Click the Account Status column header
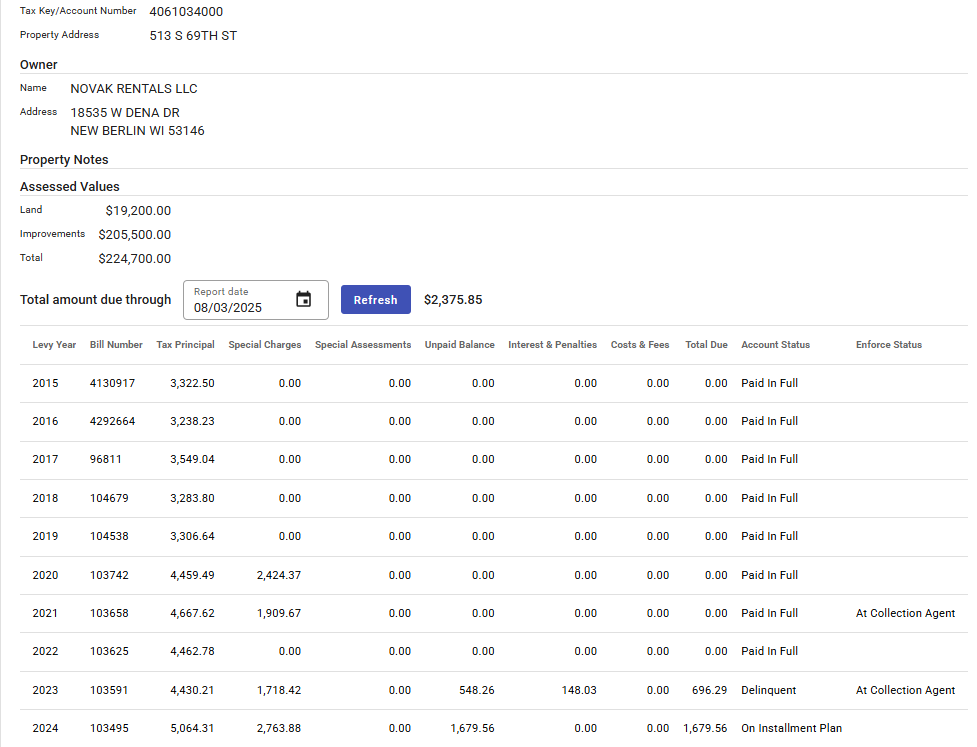This screenshot has height=747, width=977. 775,345
